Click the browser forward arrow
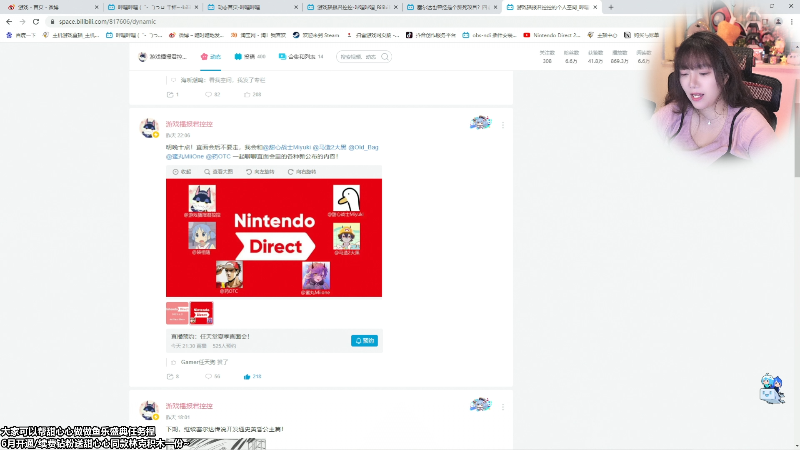The height and width of the screenshot is (450, 800). pyautogui.click(x=22, y=21)
